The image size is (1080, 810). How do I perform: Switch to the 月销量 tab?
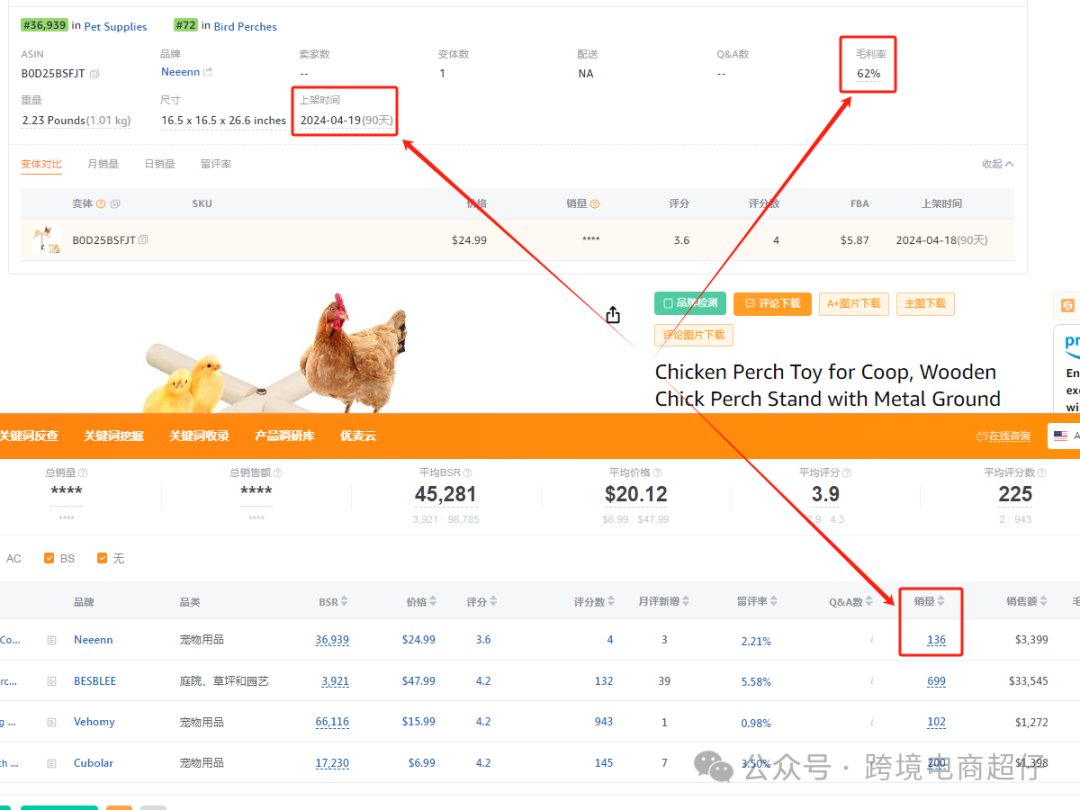tap(103, 164)
